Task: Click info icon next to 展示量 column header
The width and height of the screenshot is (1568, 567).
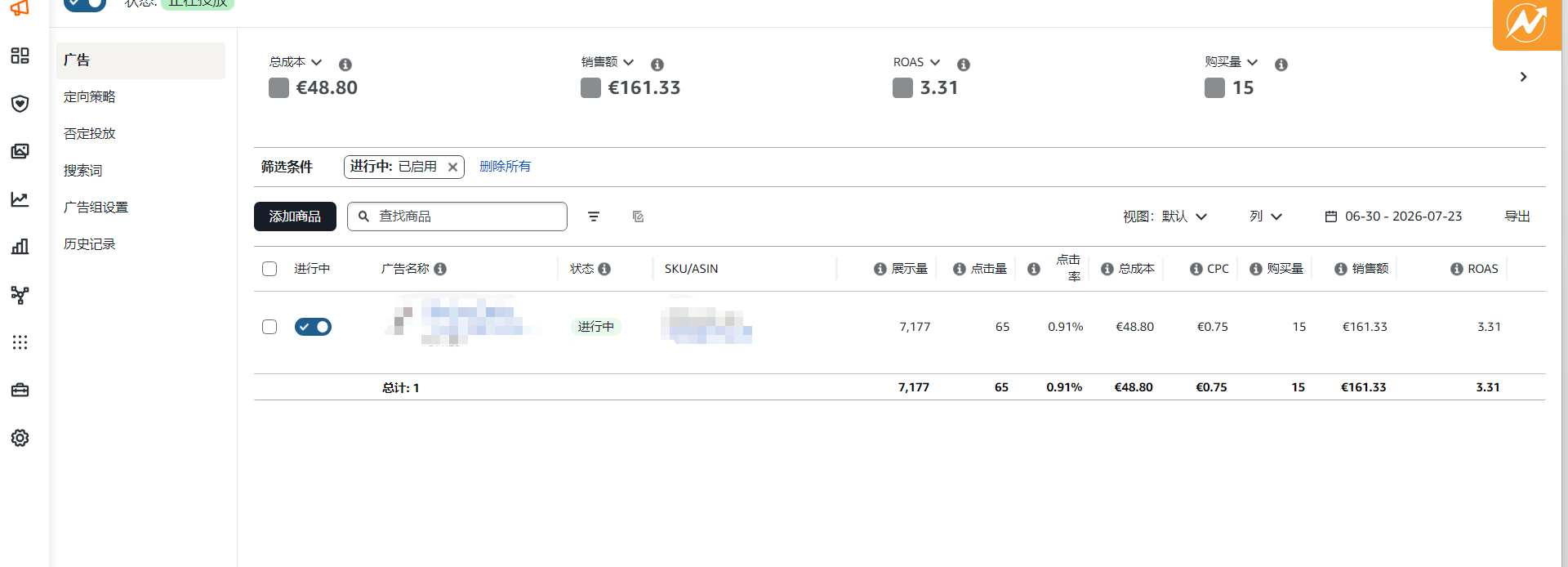Action: (x=880, y=269)
